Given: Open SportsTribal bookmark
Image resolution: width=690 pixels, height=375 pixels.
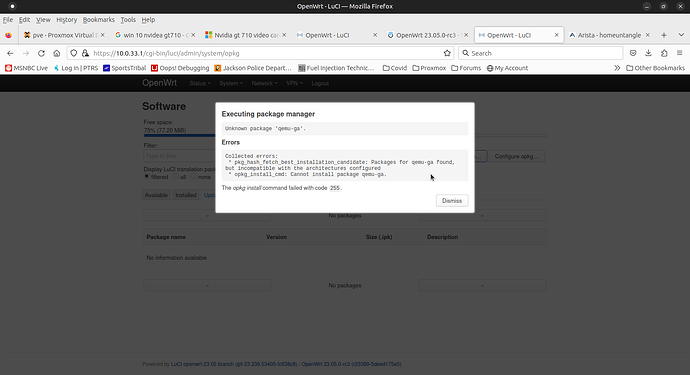Looking at the screenshot, I should [124, 68].
